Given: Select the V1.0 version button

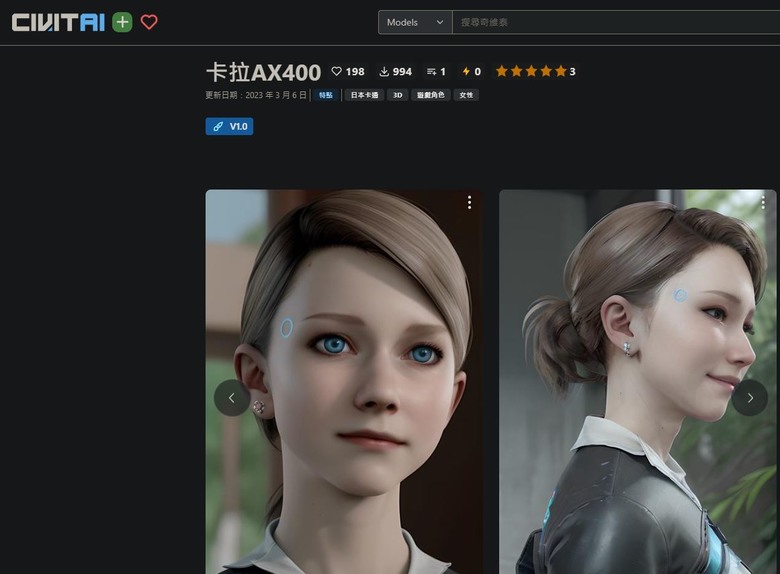Looking at the screenshot, I should [229, 126].
